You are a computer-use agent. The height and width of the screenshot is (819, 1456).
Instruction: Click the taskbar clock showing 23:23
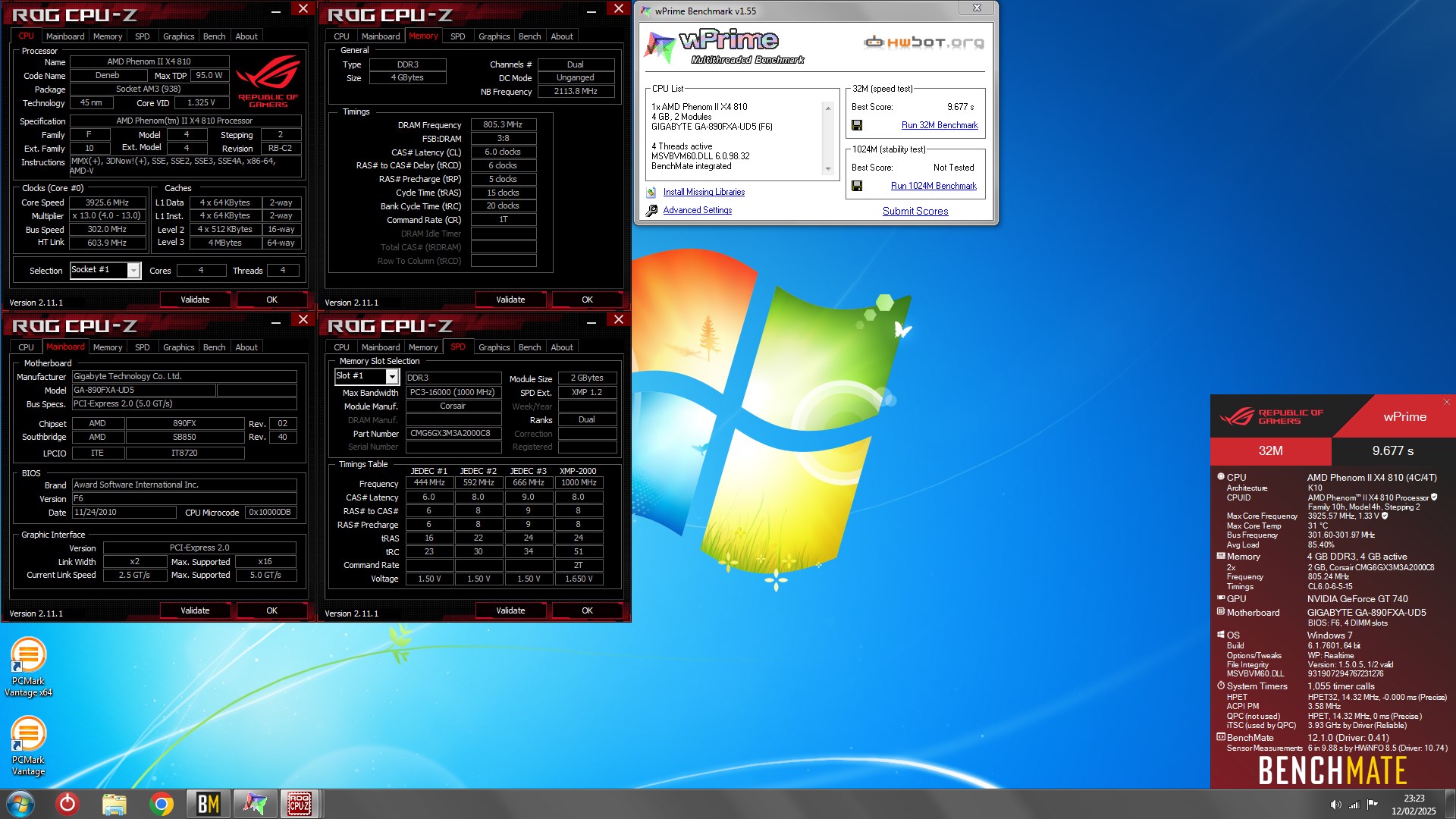pyautogui.click(x=1414, y=805)
